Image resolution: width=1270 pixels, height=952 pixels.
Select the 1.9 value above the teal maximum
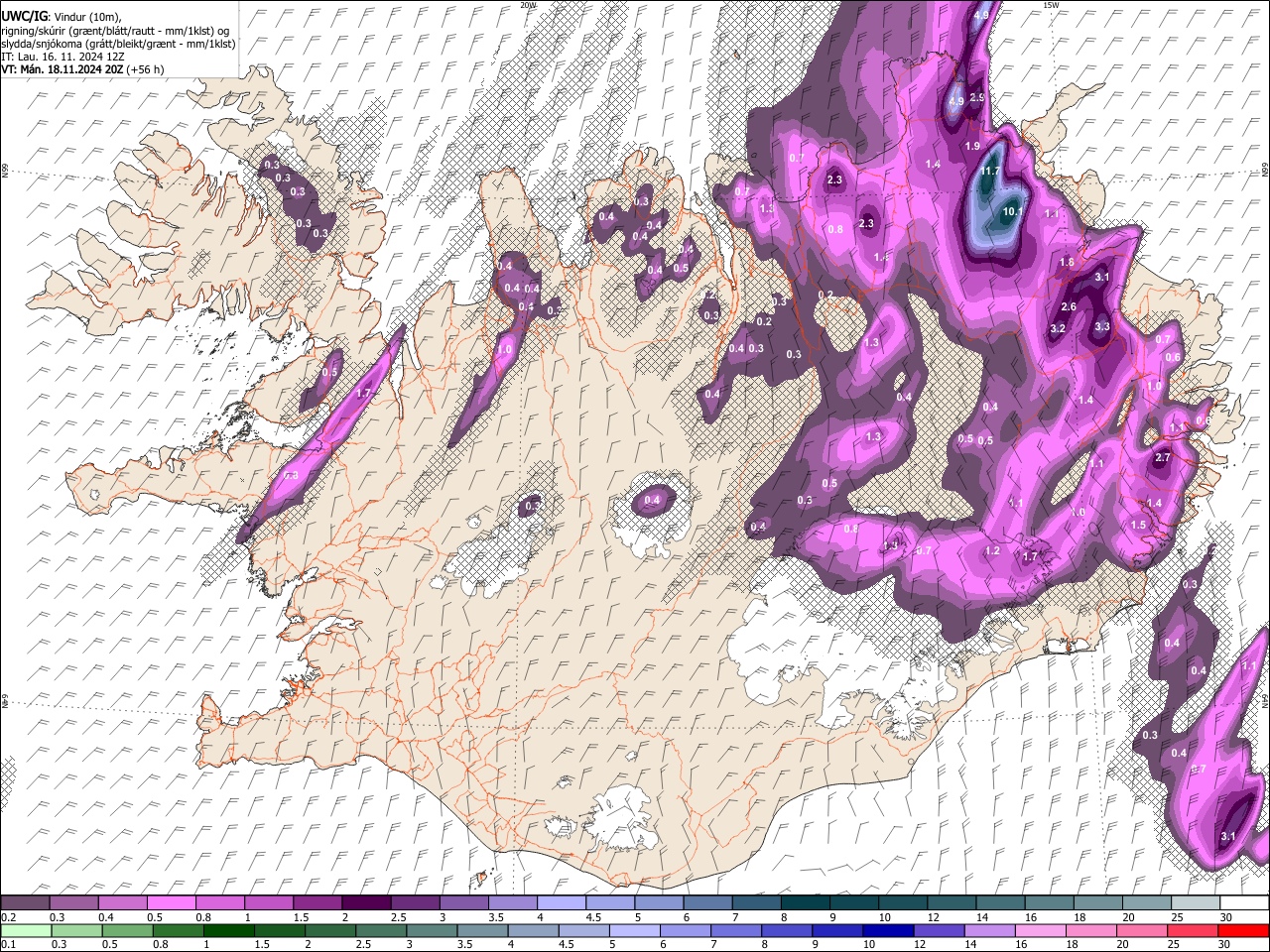pos(972,146)
